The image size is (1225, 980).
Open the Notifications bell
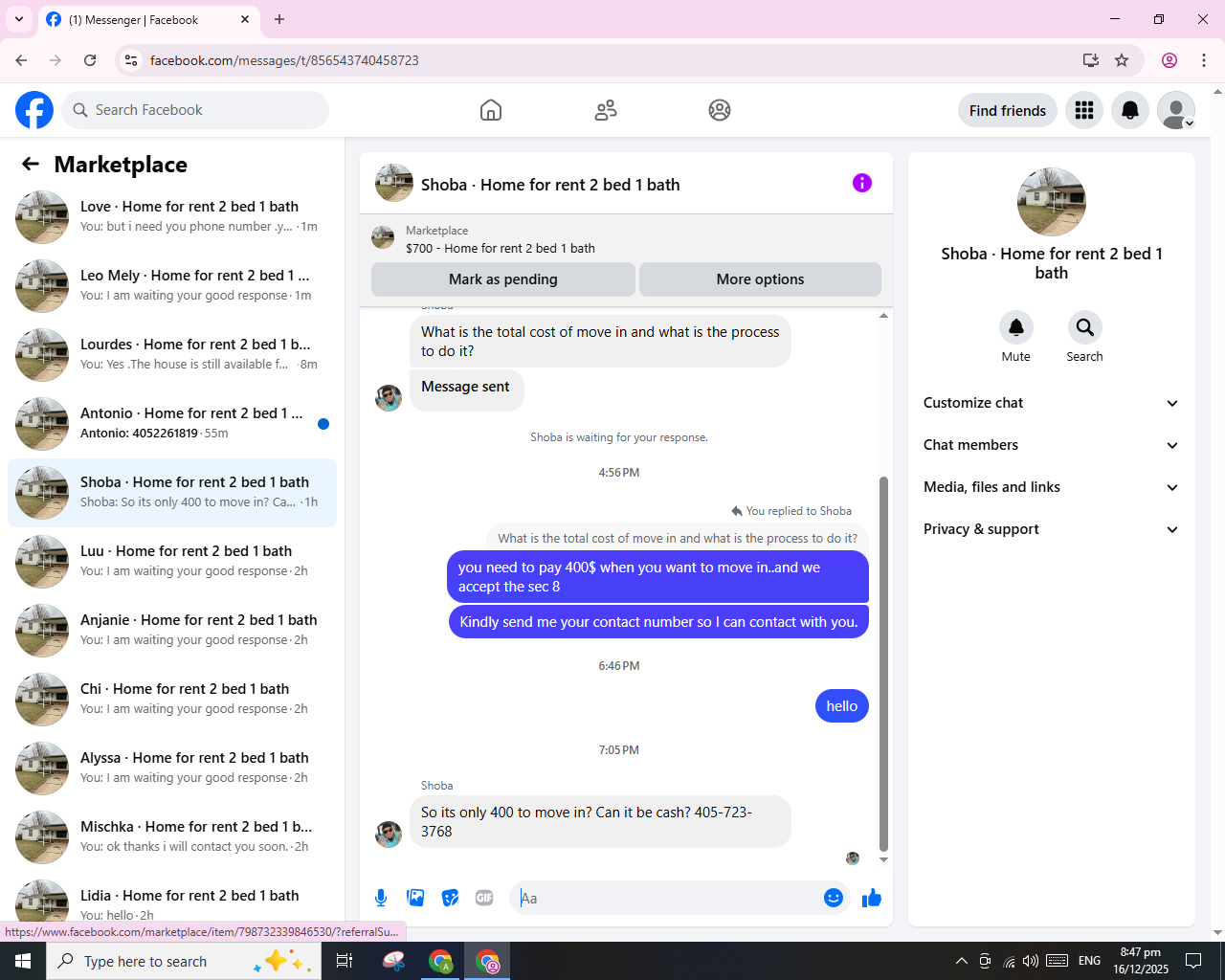[x=1130, y=110]
